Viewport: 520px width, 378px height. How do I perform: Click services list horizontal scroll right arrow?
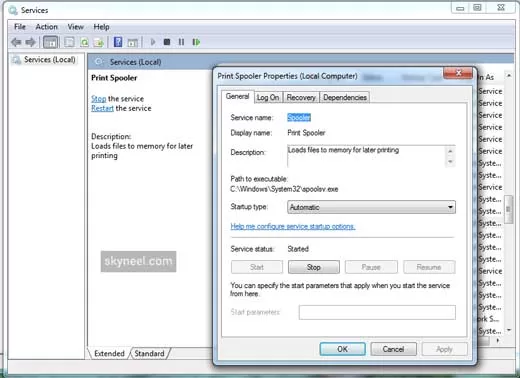(498, 341)
